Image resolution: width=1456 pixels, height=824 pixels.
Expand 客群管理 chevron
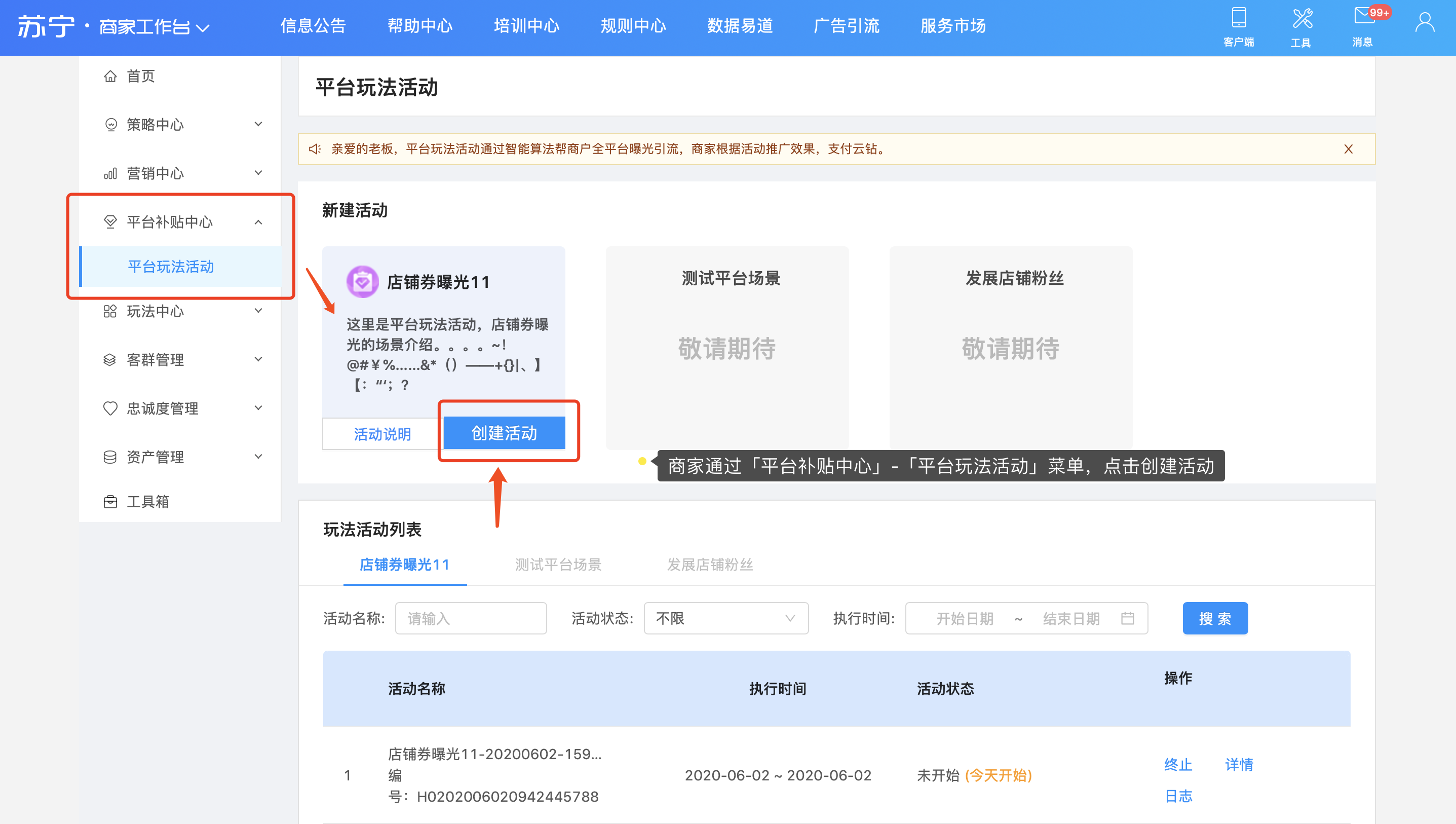[x=258, y=359]
